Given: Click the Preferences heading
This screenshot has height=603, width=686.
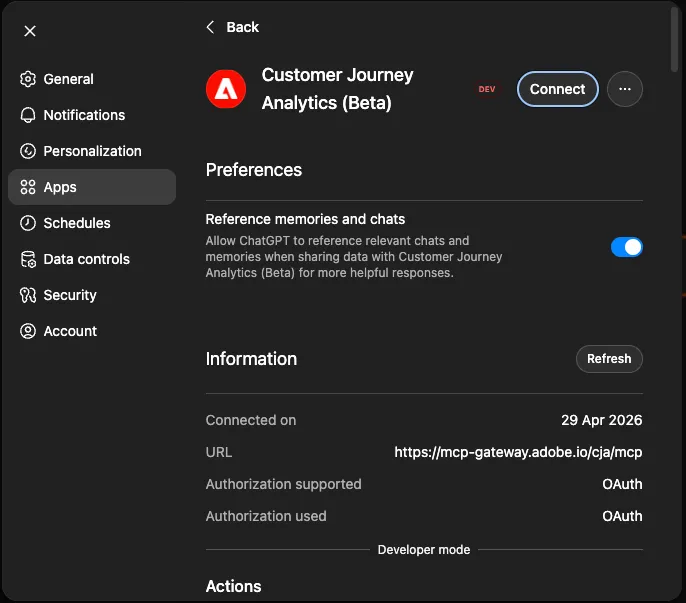Looking at the screenshot, I should coord(253,170).
